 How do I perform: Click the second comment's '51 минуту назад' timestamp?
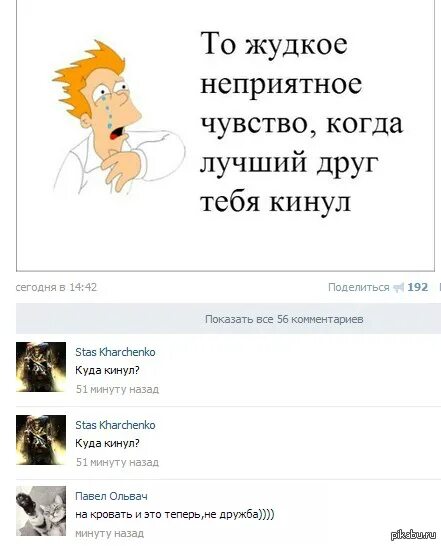(x=117, y=462)
